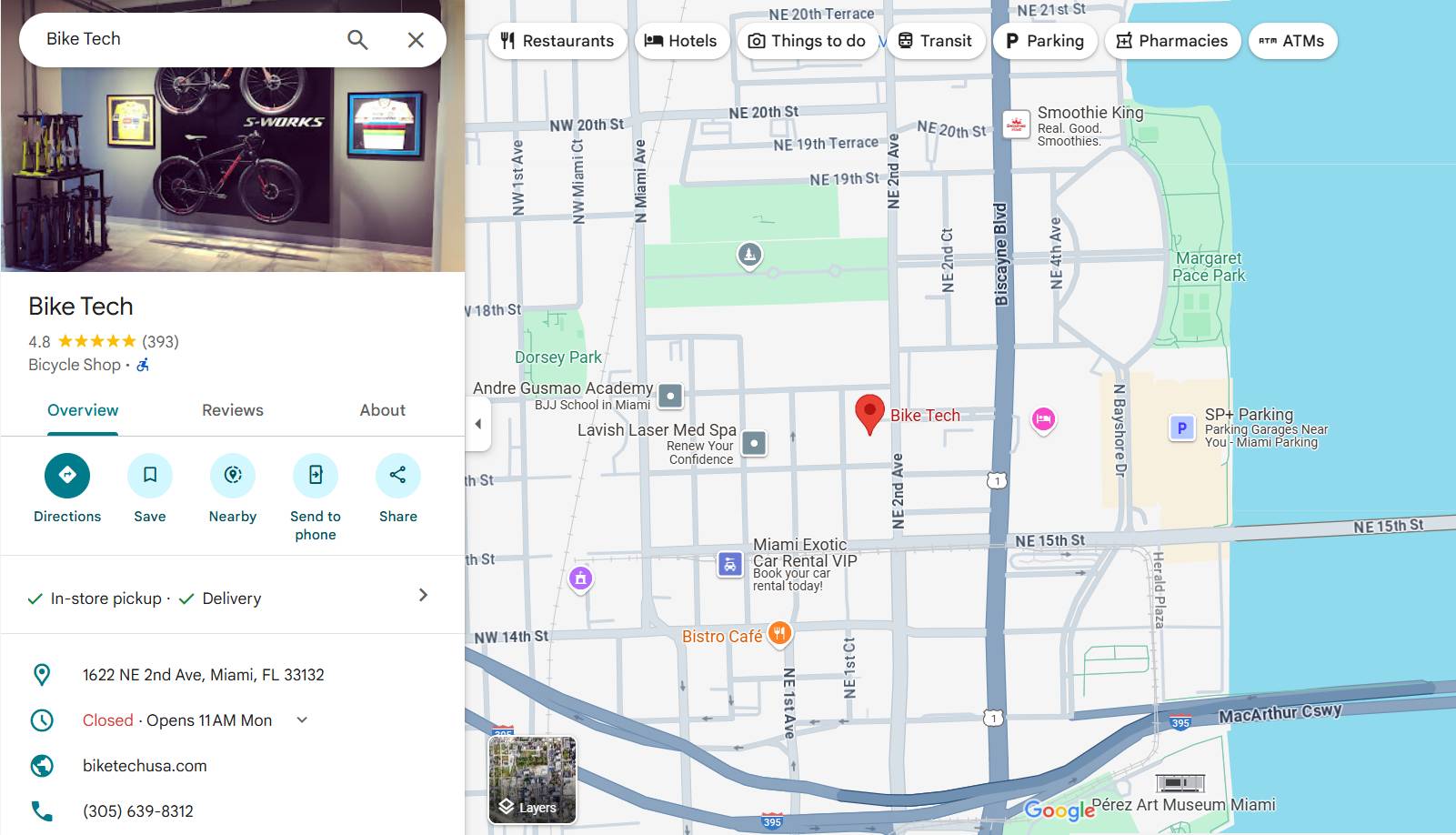Open the About tab

tap(383, 410)
